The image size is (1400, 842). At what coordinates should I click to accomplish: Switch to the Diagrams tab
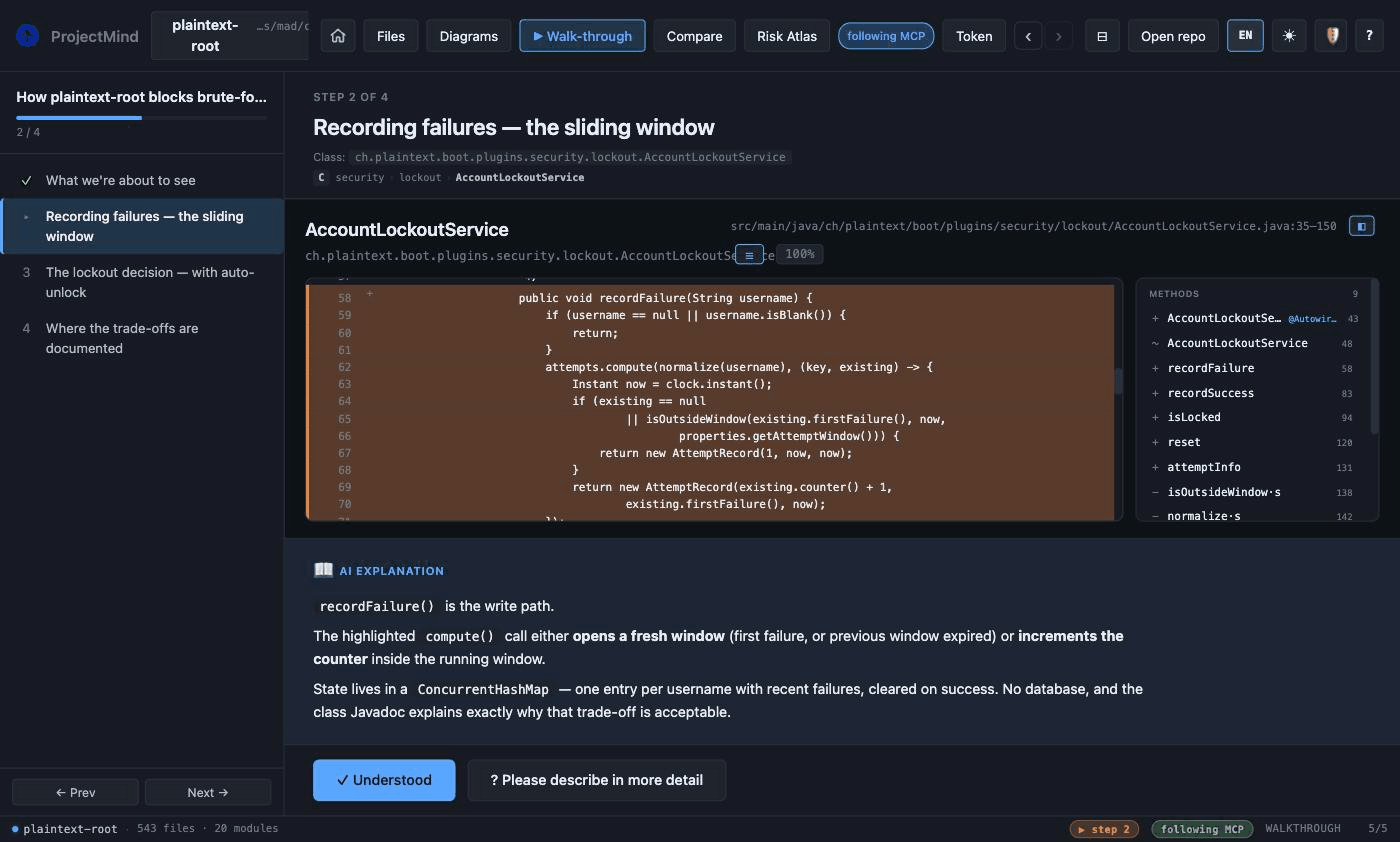click(x=468, y=36)
